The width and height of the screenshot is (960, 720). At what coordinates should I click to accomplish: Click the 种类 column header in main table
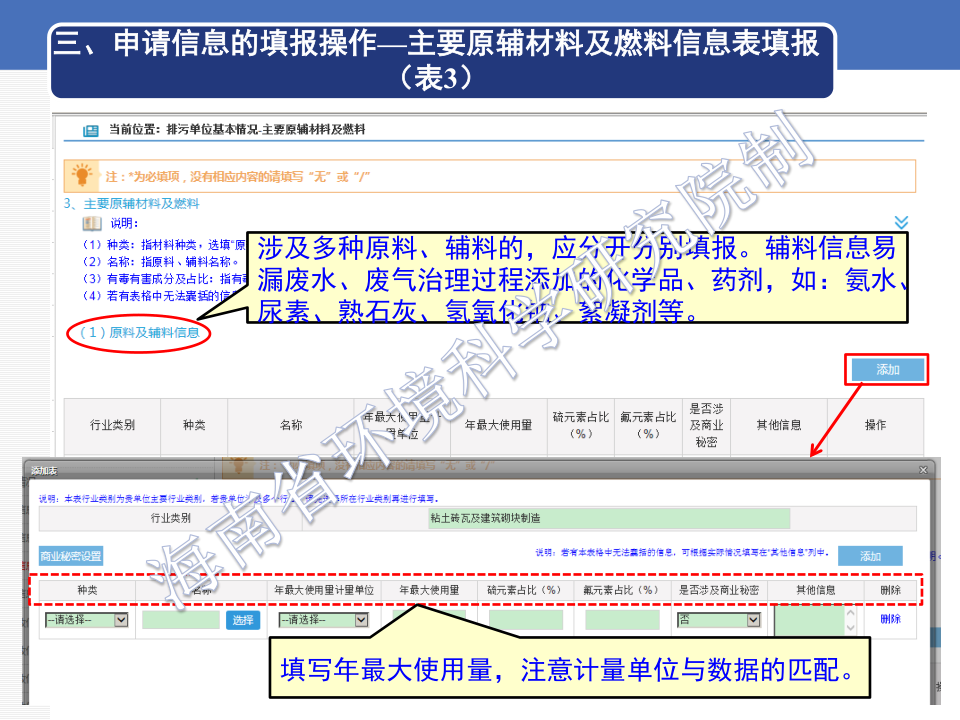tap(194, 425)
